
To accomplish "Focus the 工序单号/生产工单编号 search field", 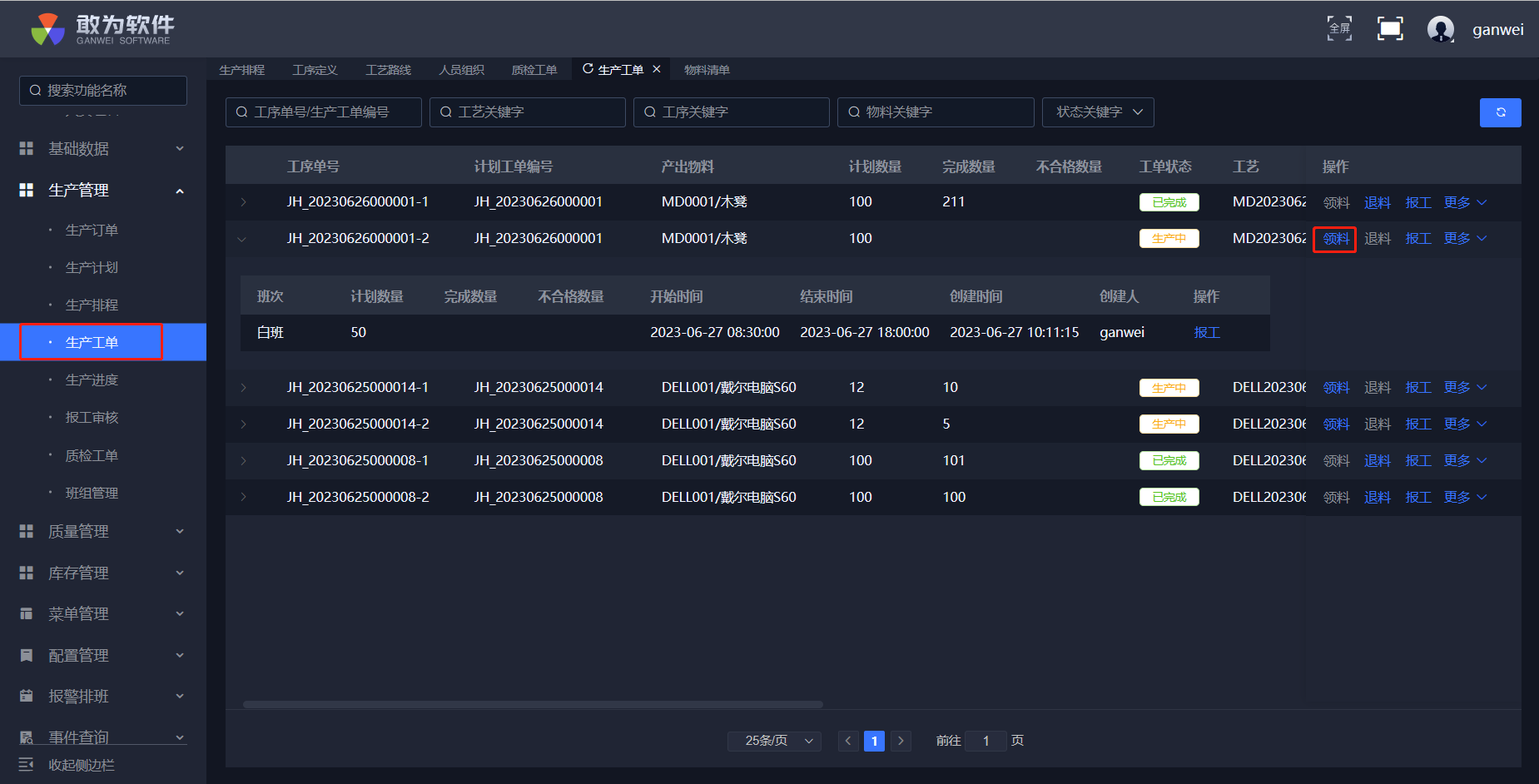I will pyautogui.click(x=324, y=112).
